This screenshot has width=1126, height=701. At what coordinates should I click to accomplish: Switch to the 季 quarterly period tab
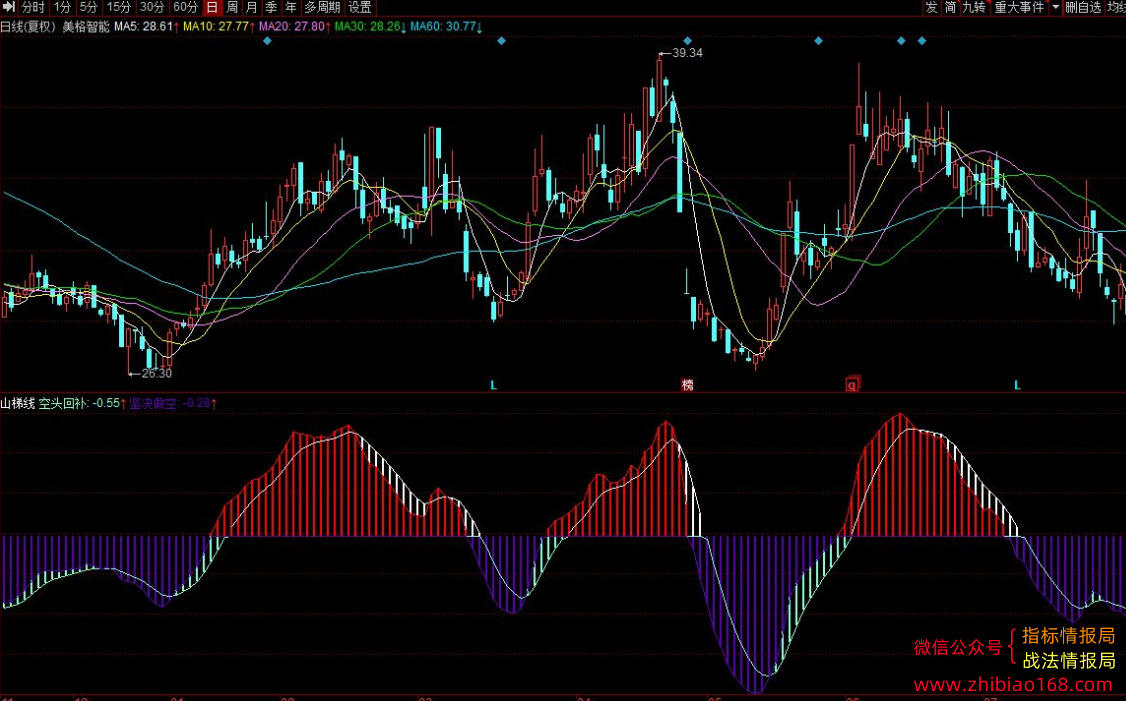coord(271,7)
